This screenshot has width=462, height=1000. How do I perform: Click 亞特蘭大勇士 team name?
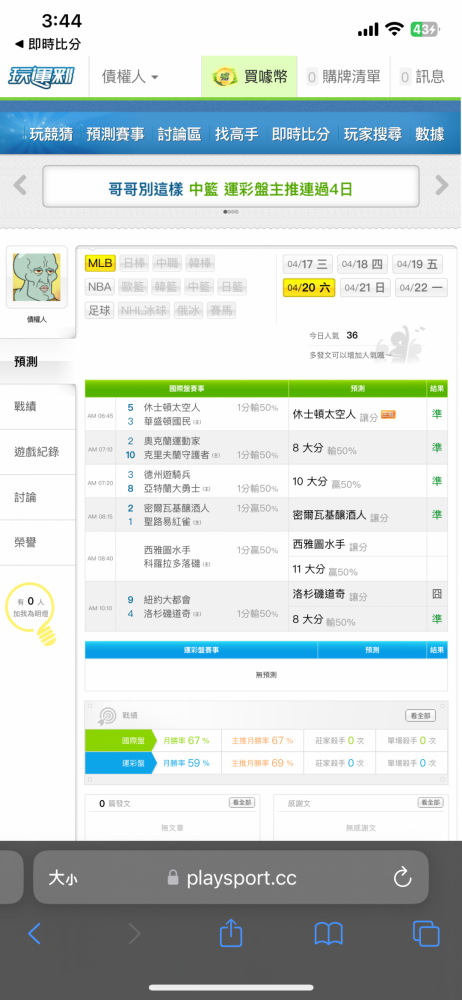click(x=172, y=489)
